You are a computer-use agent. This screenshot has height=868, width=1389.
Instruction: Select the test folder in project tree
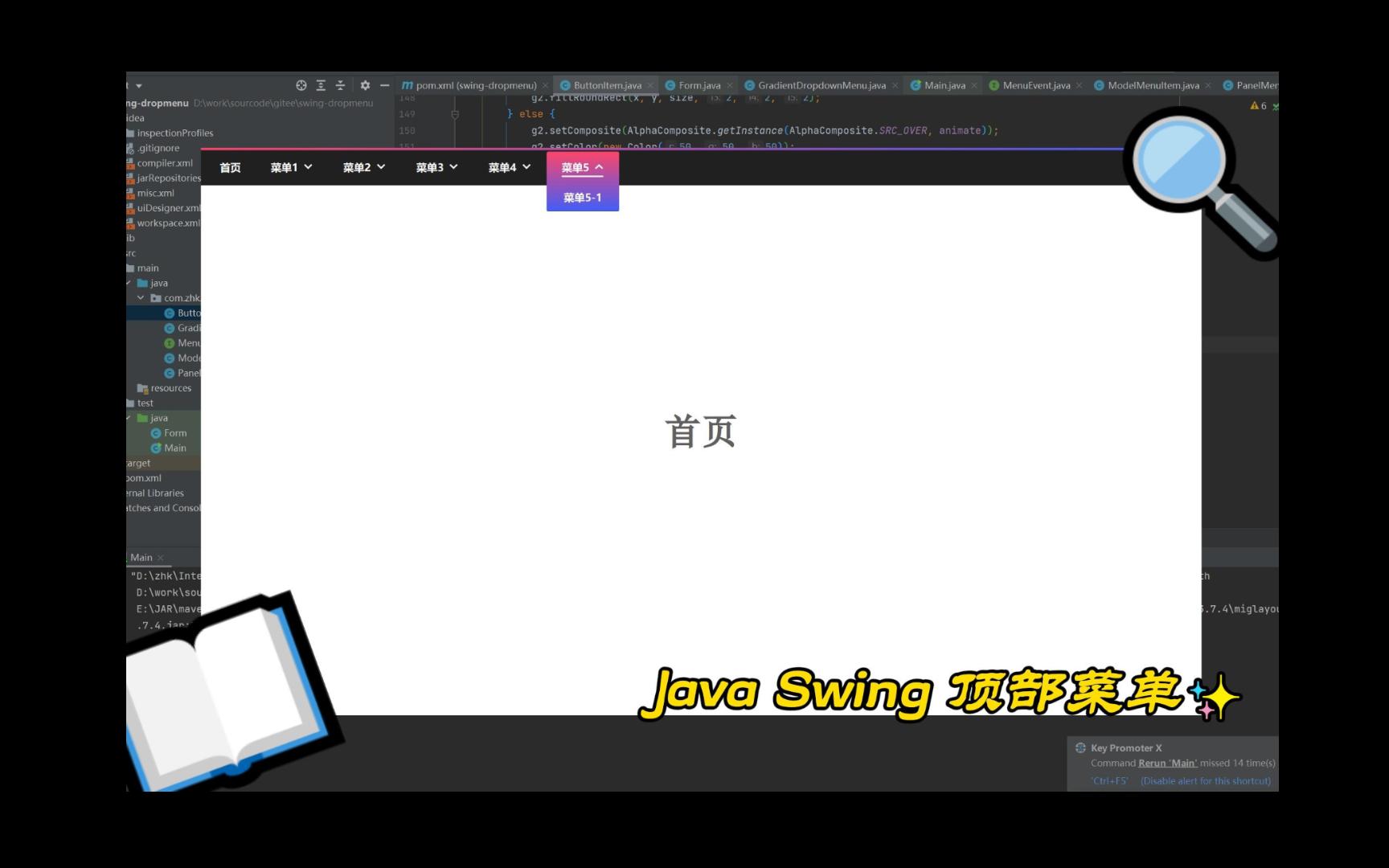[x=140, y=403]
